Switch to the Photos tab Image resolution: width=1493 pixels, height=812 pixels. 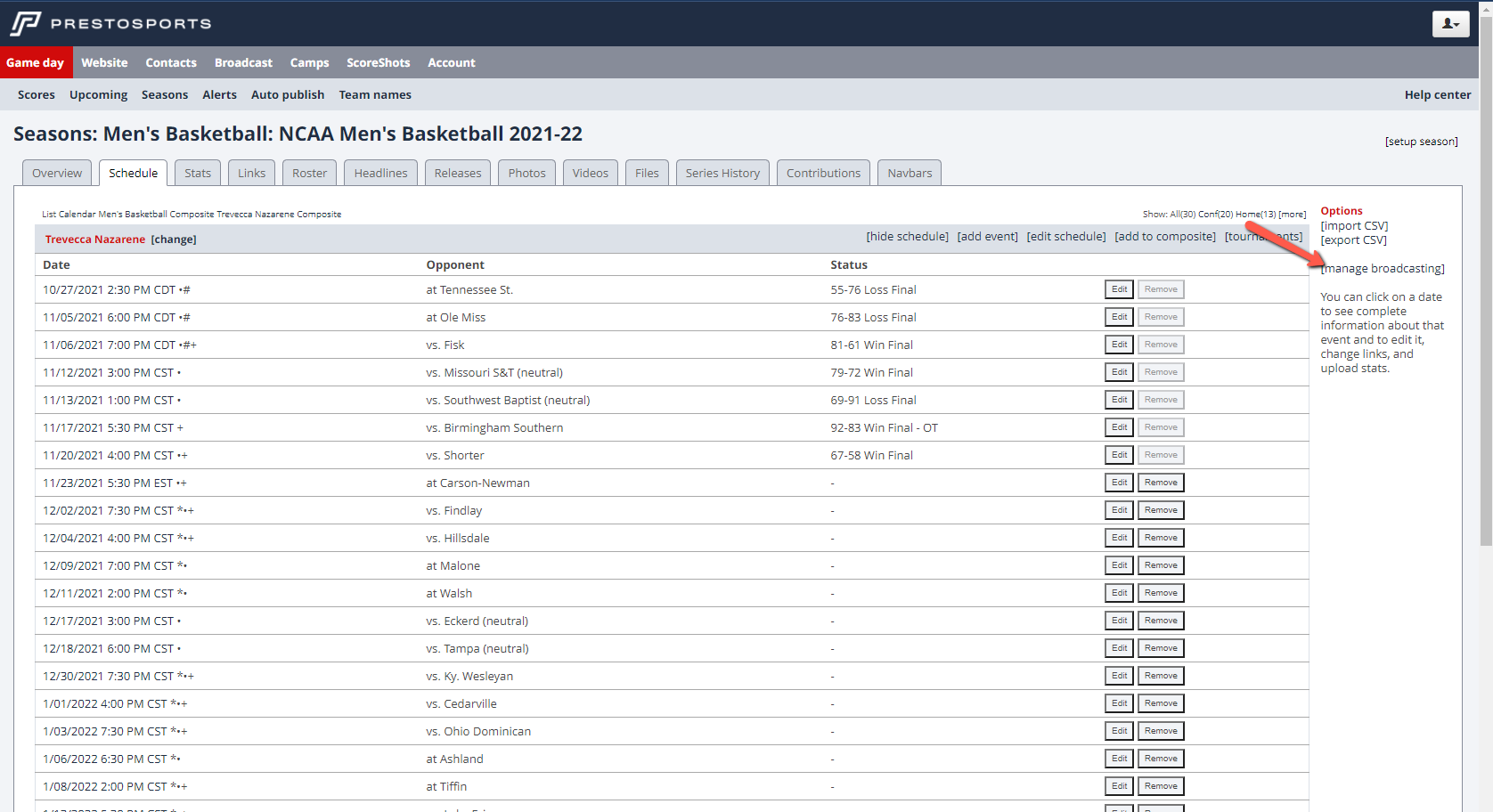526,173
